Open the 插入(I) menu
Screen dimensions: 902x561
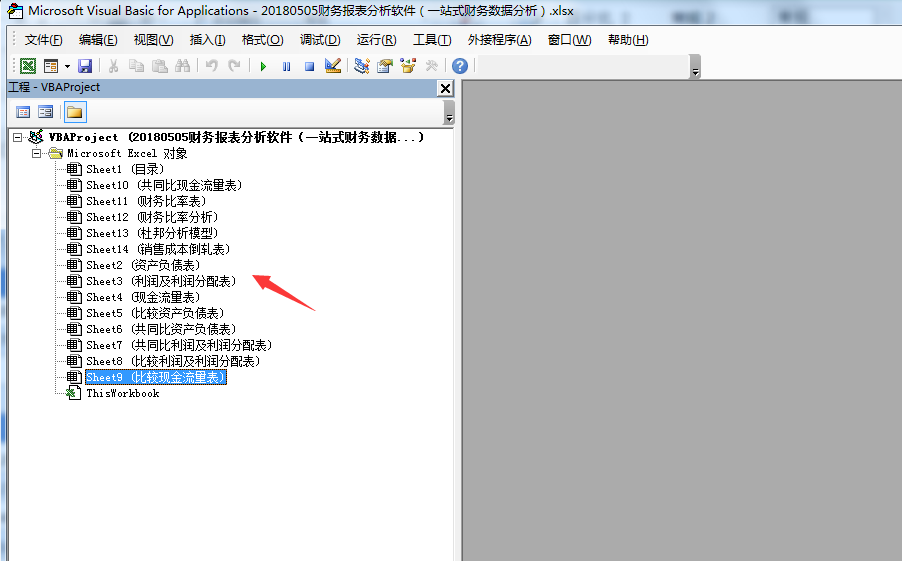tap(207, 40)
